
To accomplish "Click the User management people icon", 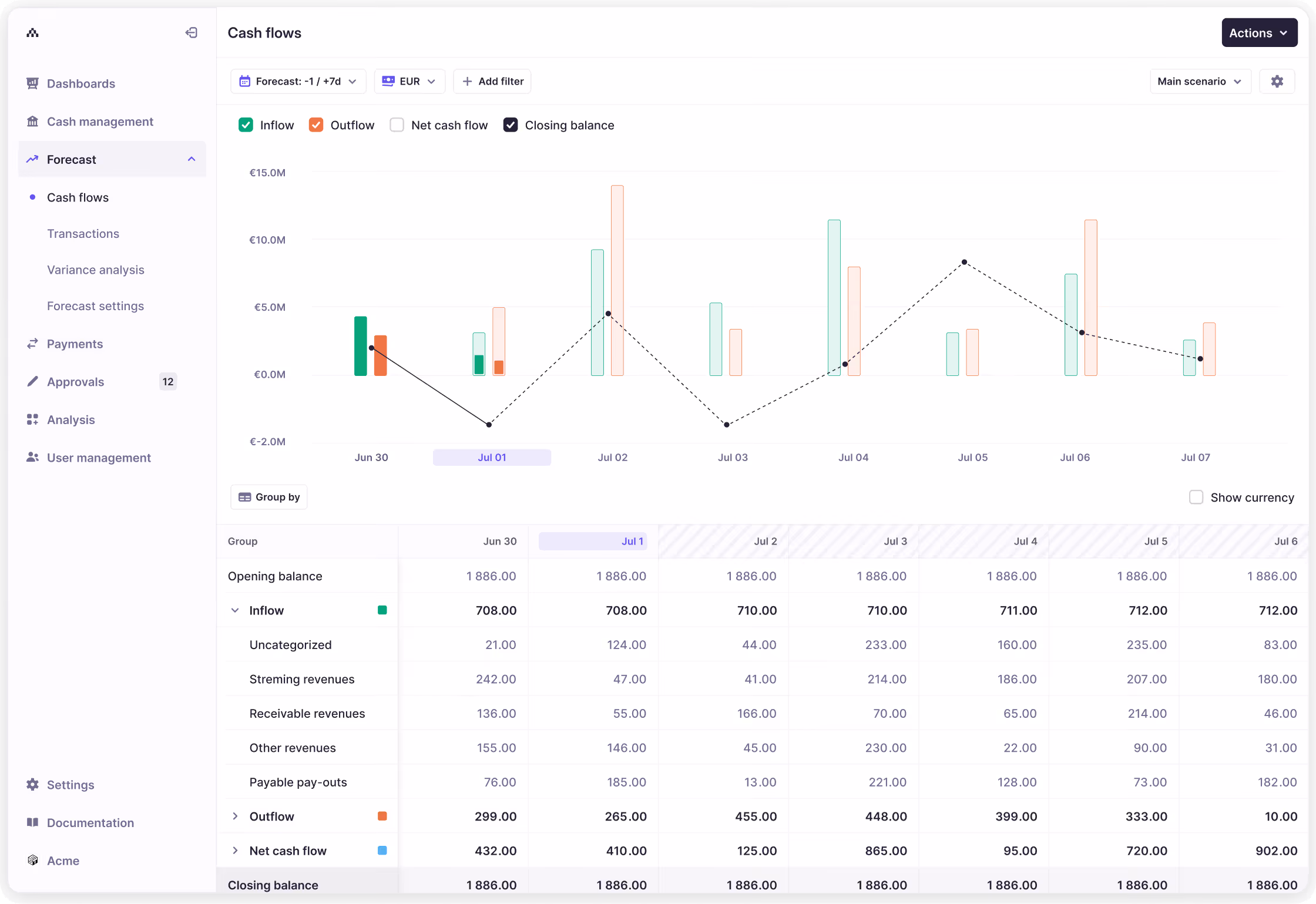I will (32, 458).
